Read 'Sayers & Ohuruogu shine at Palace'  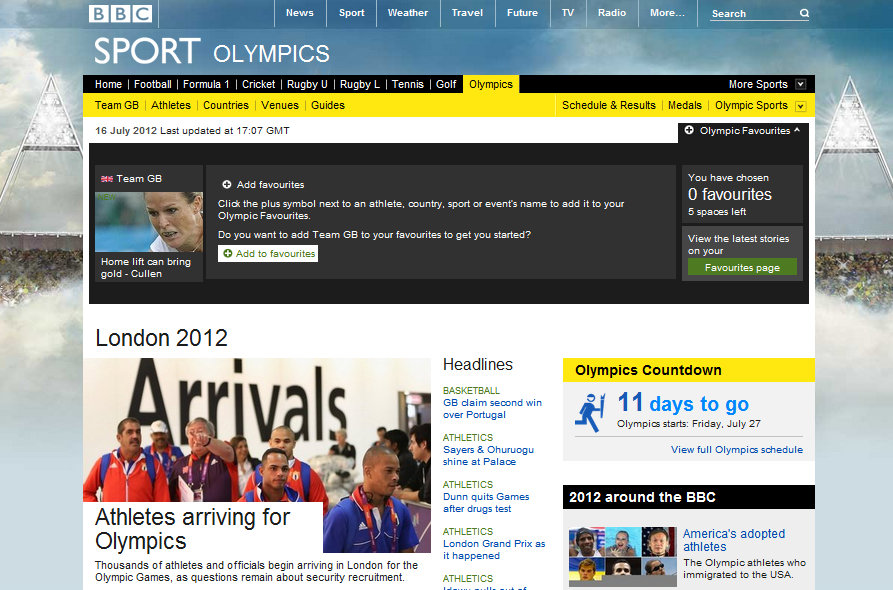pos(488,456)
